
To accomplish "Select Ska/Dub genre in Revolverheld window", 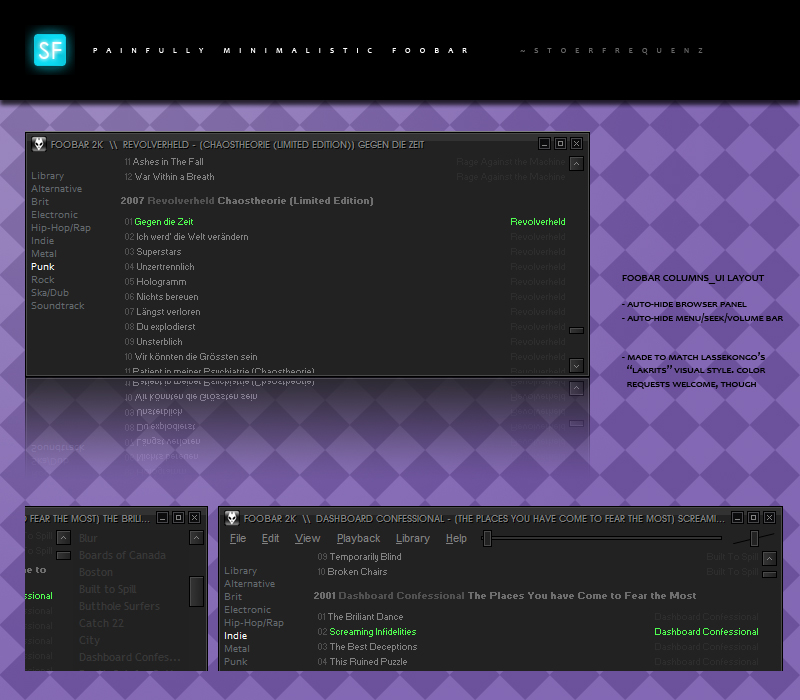I will [x=50, y=293].
